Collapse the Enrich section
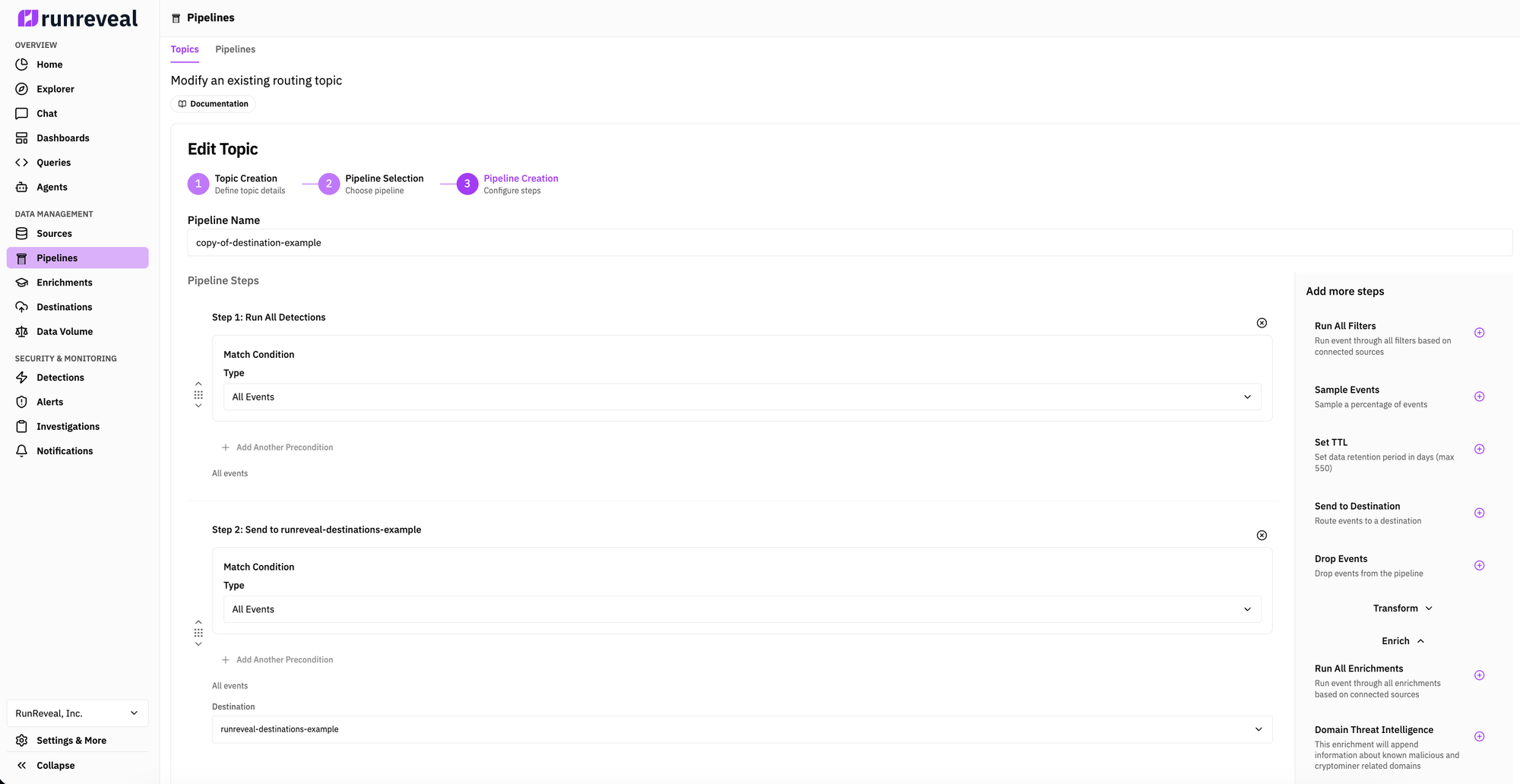Screen dimensions: 1520x784 pos(1403,641)
